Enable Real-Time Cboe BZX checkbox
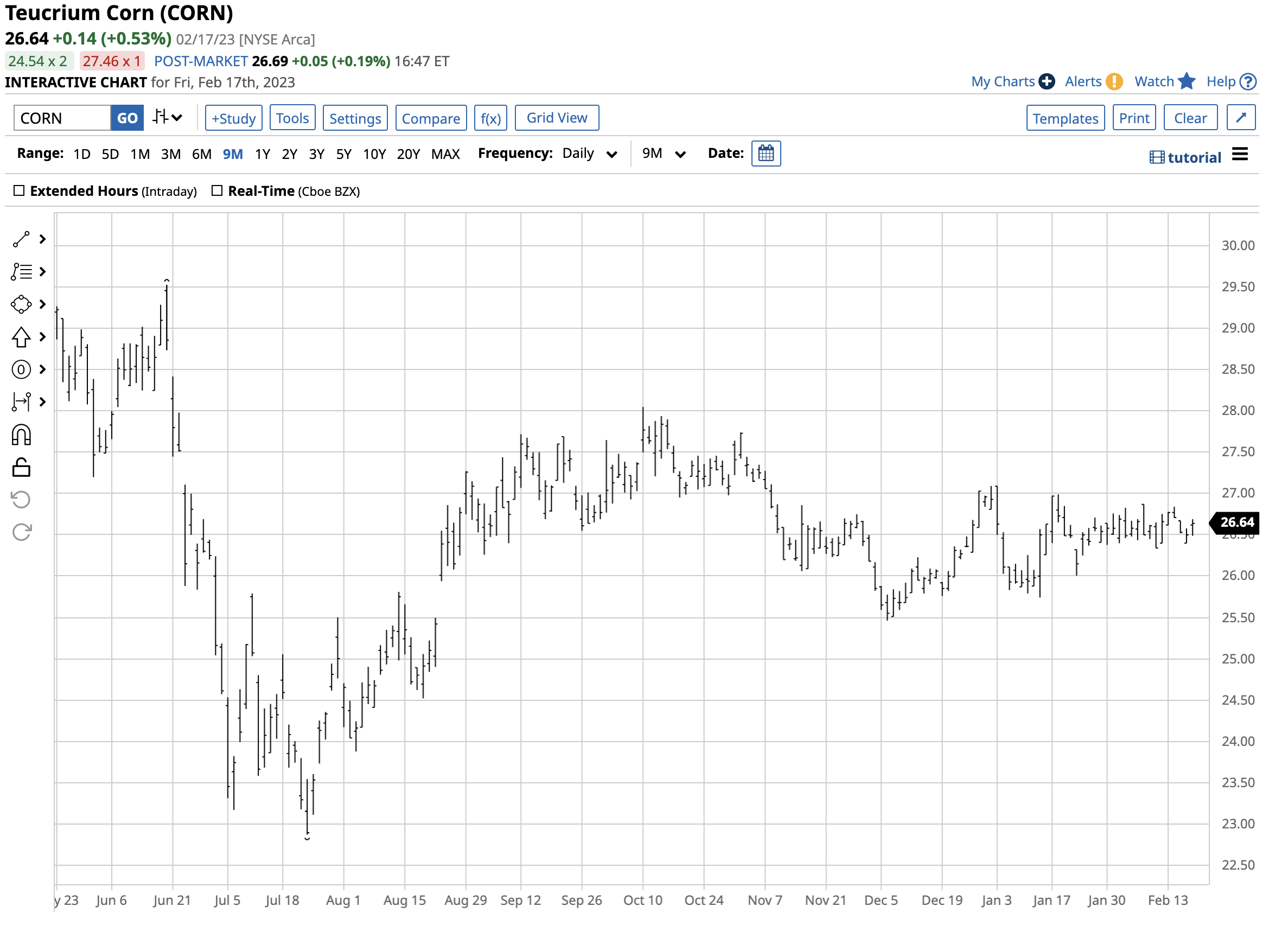 pos(217,191)
